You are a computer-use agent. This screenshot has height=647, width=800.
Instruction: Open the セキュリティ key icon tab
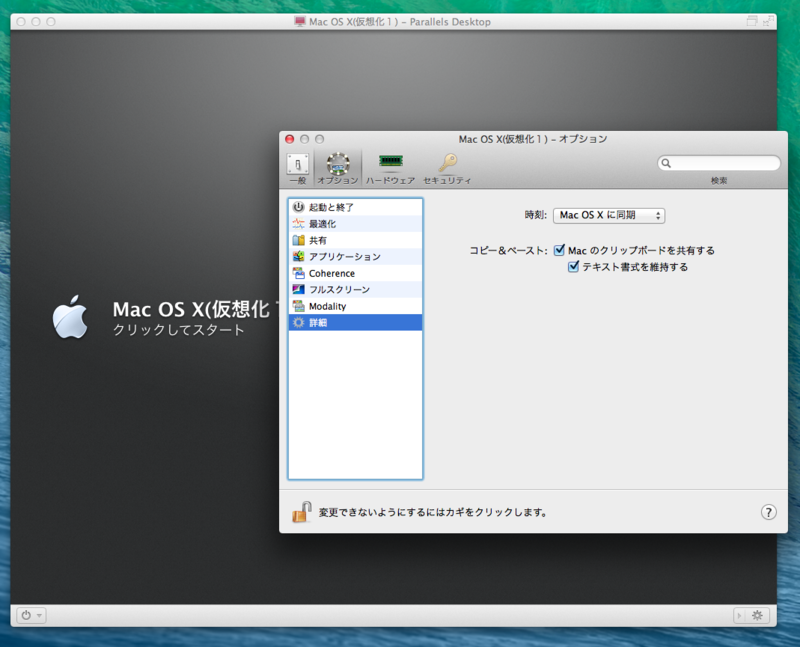(447, 169)
